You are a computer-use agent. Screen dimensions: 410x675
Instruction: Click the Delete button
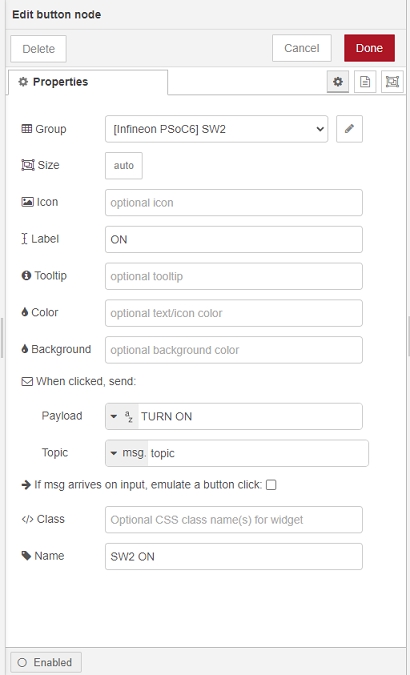(x=38, y=49)
